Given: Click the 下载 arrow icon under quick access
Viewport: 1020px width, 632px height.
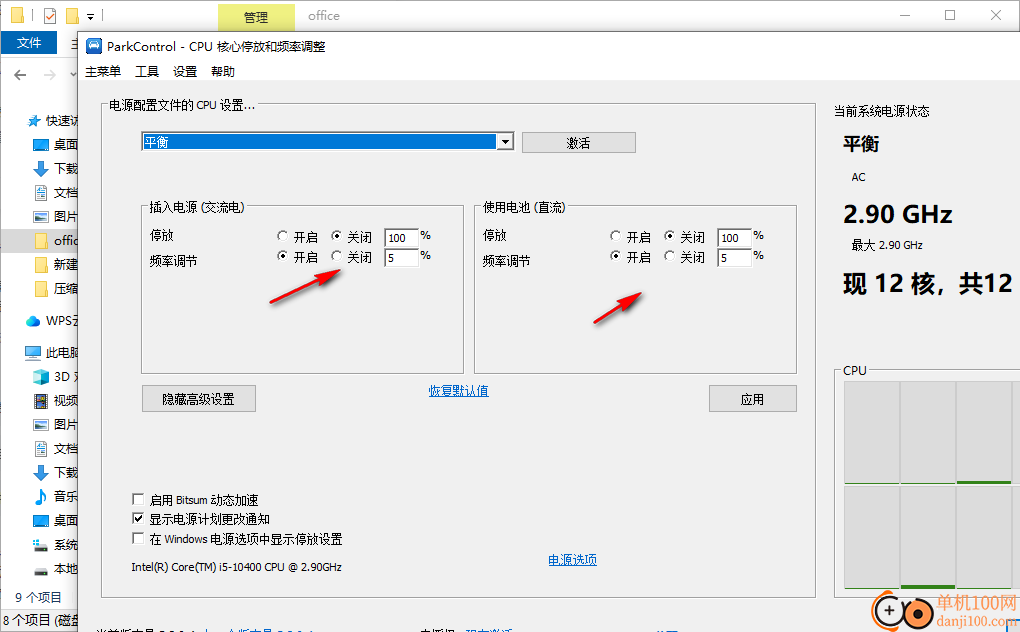Looking at the screenshot, I should [40, 168].
